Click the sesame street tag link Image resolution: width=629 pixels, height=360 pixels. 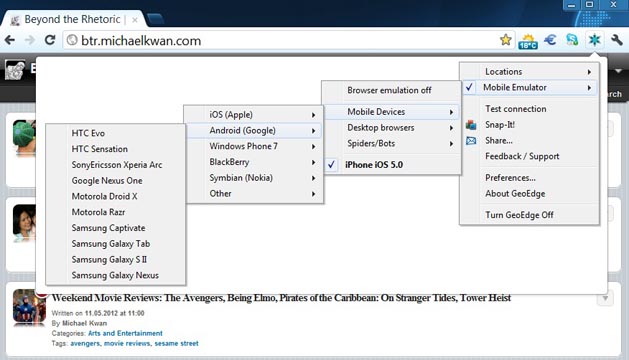177,344
